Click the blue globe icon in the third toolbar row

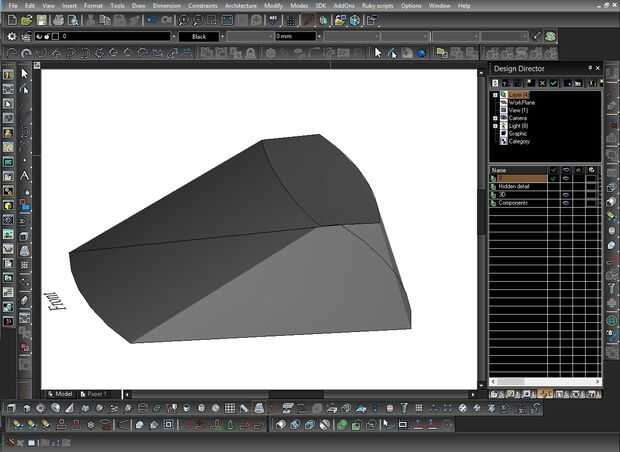pos(421,53)
